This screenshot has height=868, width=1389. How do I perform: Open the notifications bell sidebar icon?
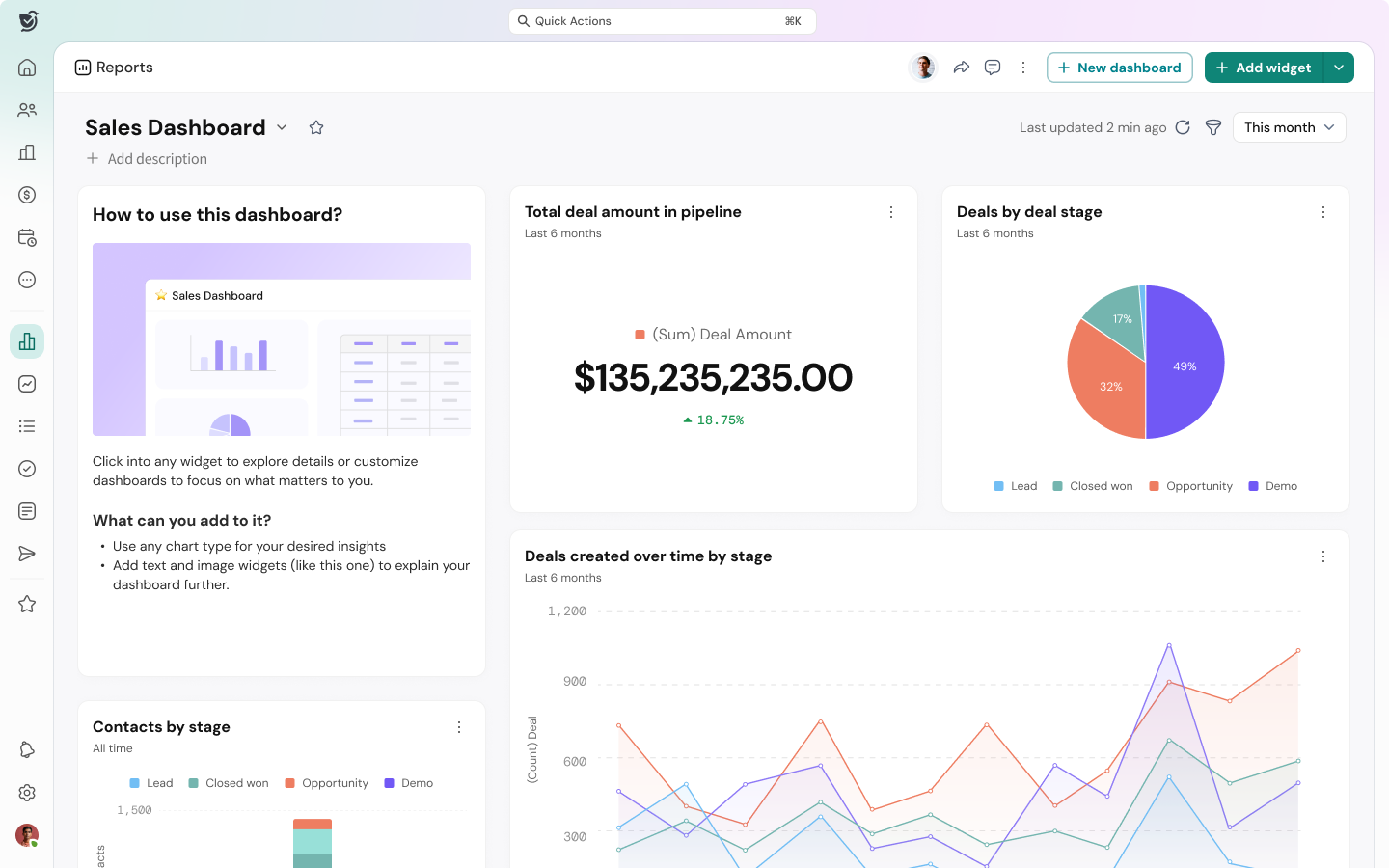[x=27, y=750]
